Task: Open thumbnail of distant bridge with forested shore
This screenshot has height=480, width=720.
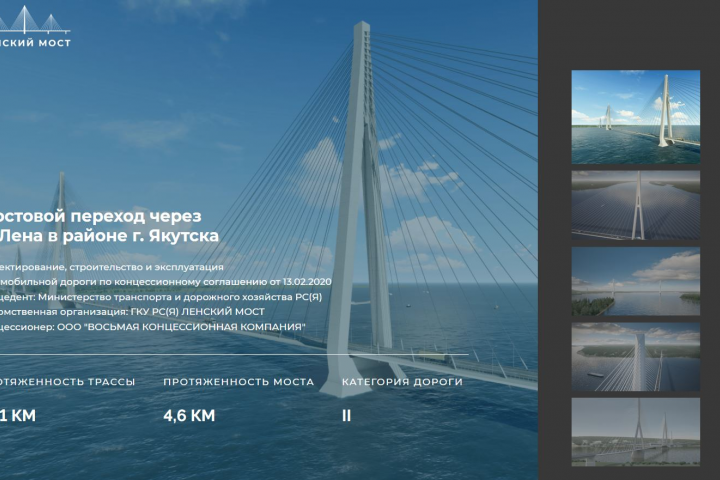Action: coord(636,281)
